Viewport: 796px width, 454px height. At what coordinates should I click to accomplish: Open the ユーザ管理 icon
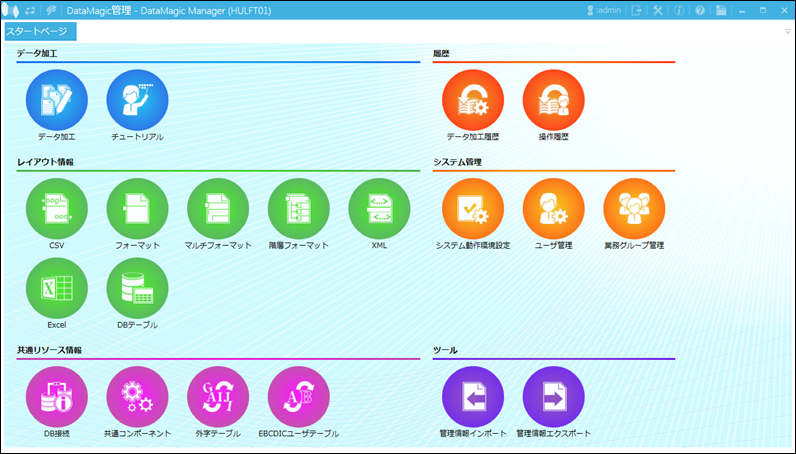pos(553,209)
